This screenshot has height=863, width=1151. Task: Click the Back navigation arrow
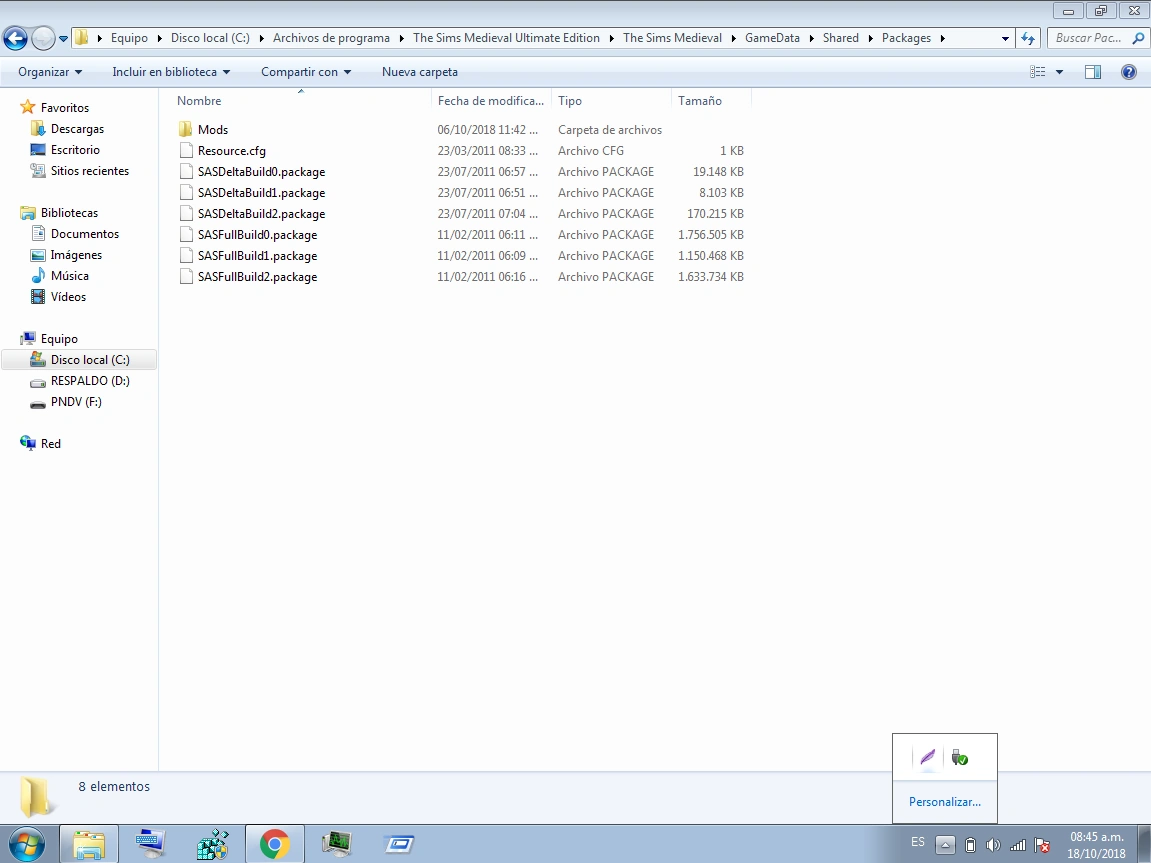click(x=15, y=39)
